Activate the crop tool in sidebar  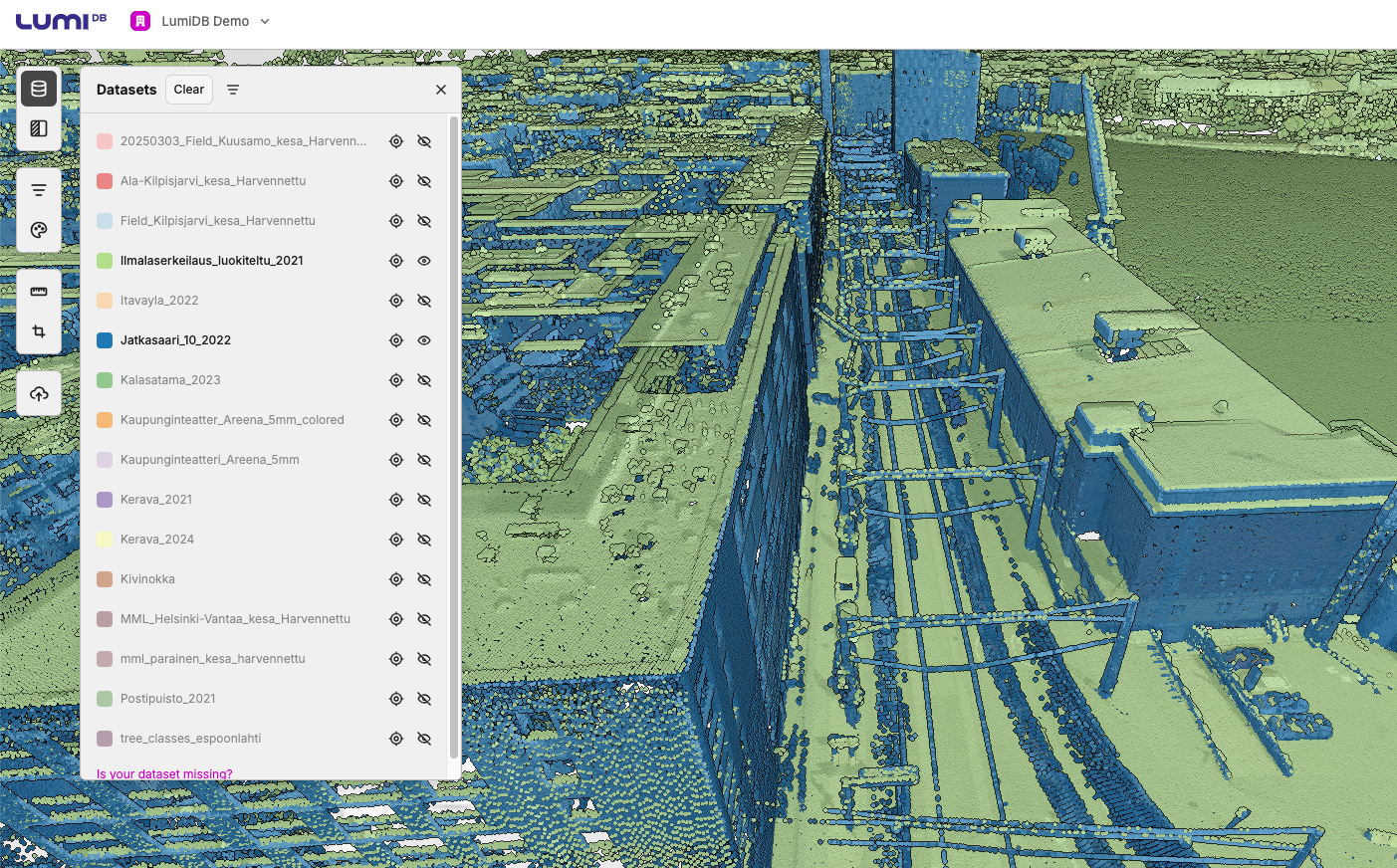(x=39, y=331)
